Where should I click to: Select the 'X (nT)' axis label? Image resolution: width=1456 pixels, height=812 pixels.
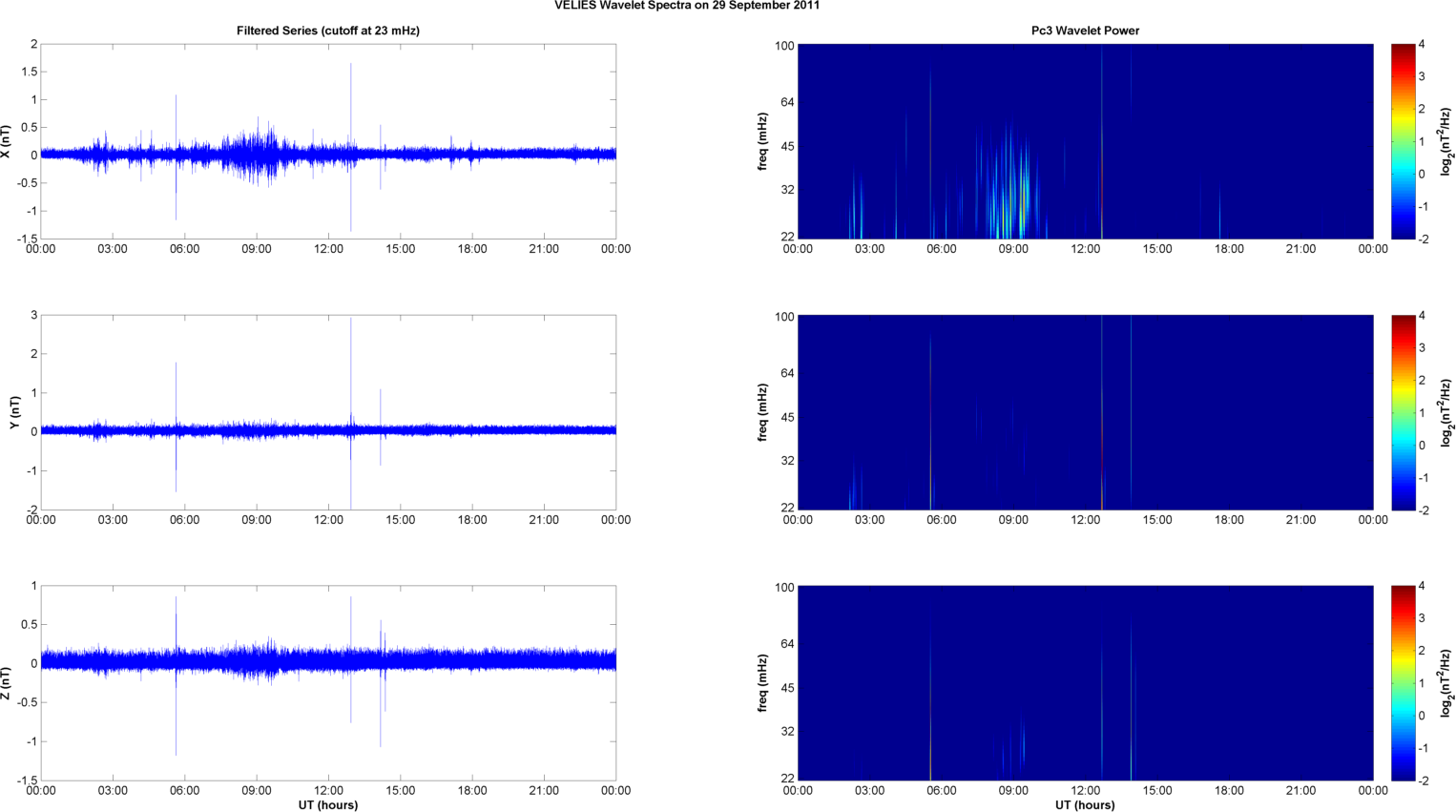pos(7,141)
